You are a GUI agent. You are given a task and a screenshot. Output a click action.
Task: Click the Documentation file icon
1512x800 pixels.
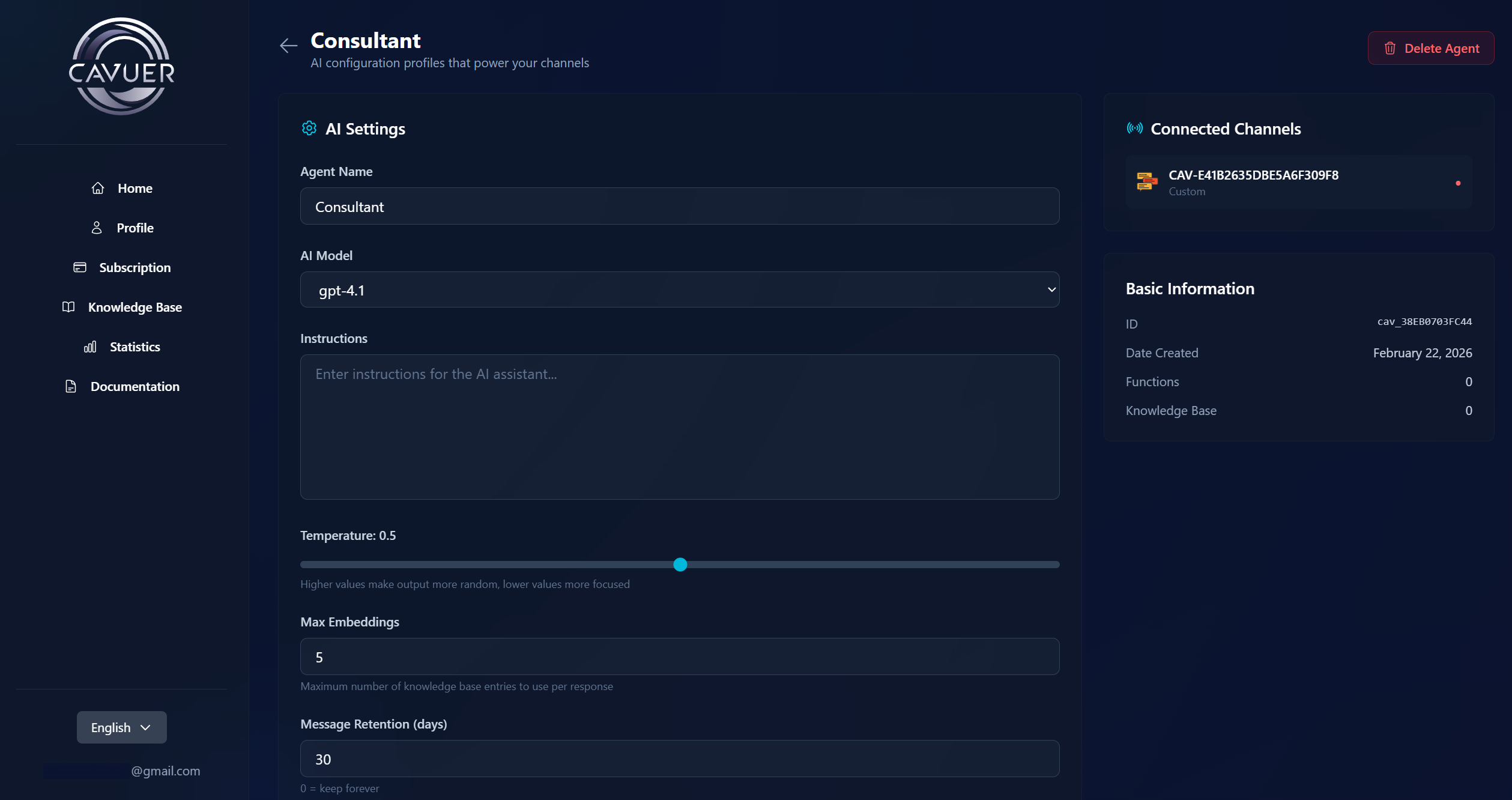pyautogui.click(x=71, y=387)
